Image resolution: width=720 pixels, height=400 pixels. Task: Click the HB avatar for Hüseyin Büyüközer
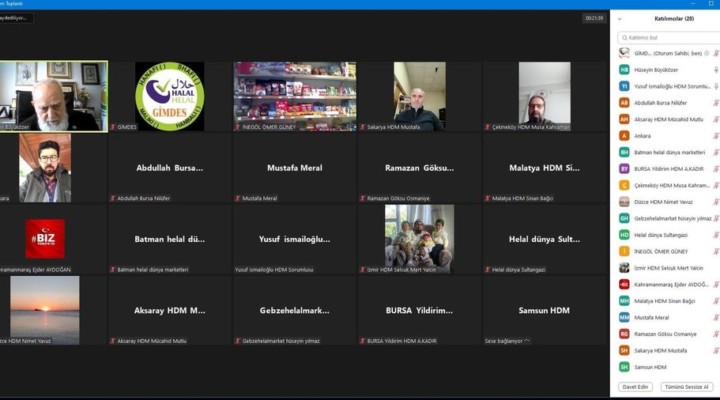[x=624, y=70]
